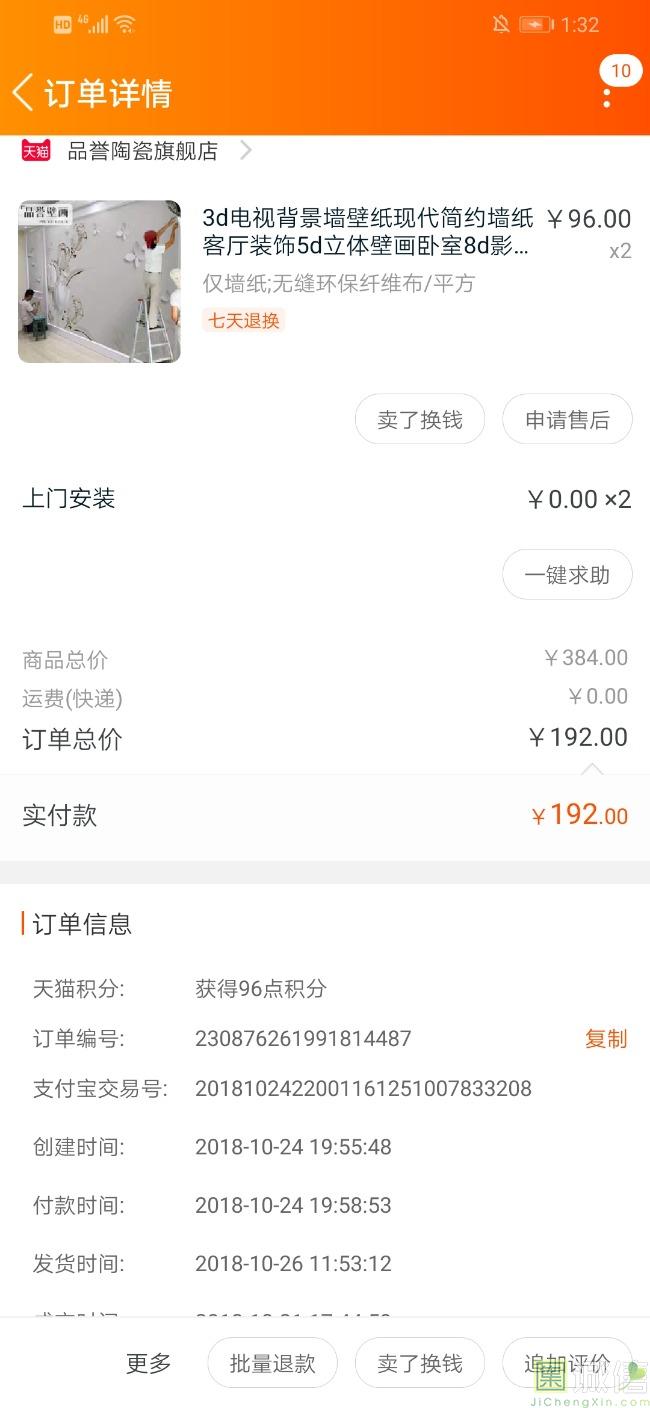Open the 3D wallpaper product thumbnail

point(99,281)
